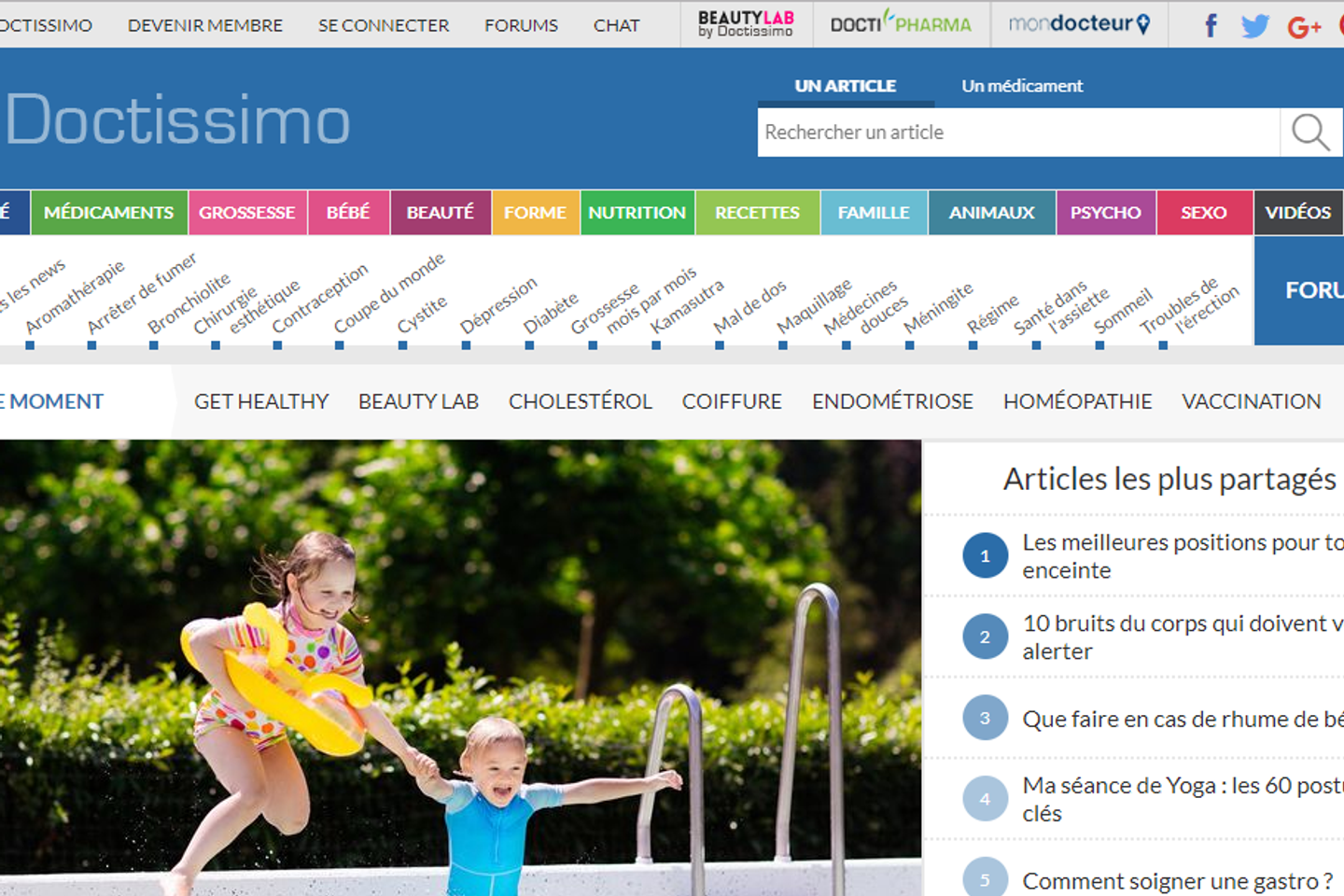Open the ANIMAUX menu
Image resolution: width=1344 pixels, height=896 pixels.
tap(992, 212)
